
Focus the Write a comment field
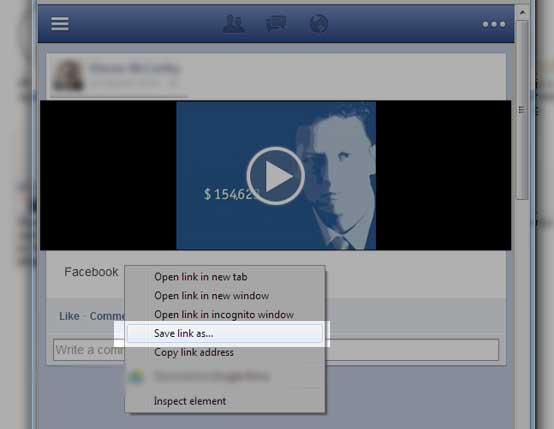point(276,350)
